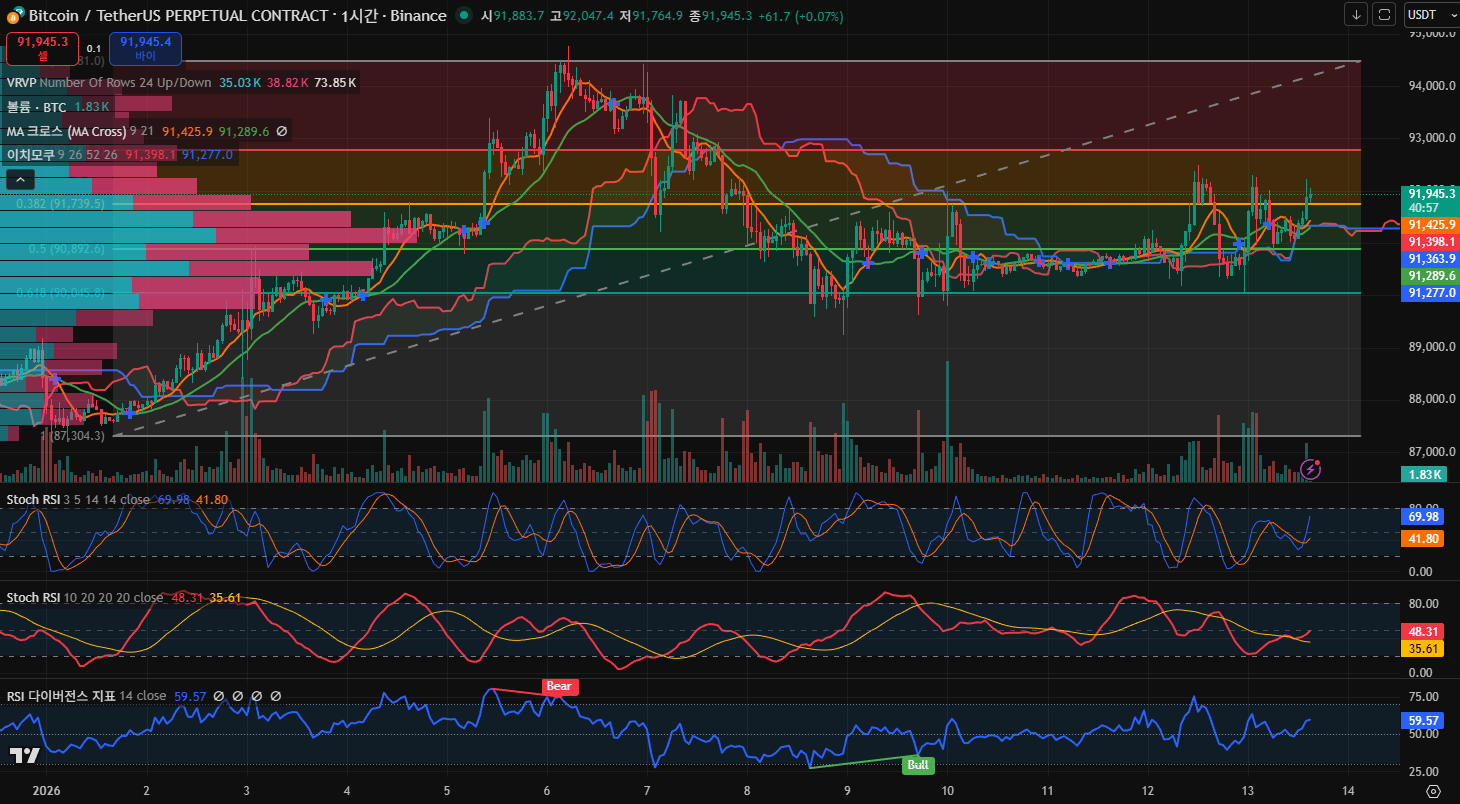Click the blue buy price button 91,945.4
1460x804 pixels.
coord(145,48)
